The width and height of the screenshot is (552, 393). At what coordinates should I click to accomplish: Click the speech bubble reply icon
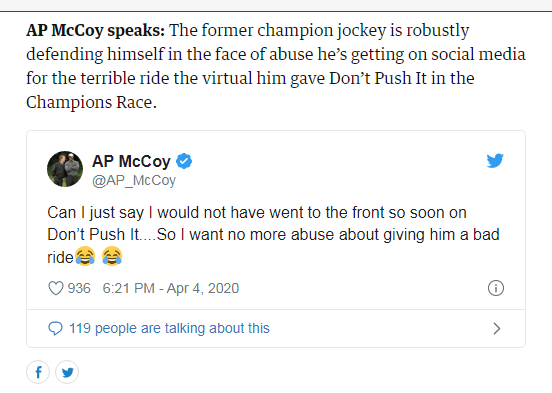[x=55, y=329]
